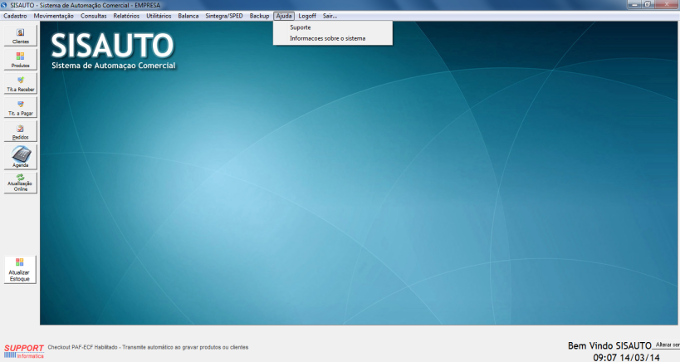Open the Relatórios menu
Viewport: 680px width, 362px height.
tap(126, 16)
